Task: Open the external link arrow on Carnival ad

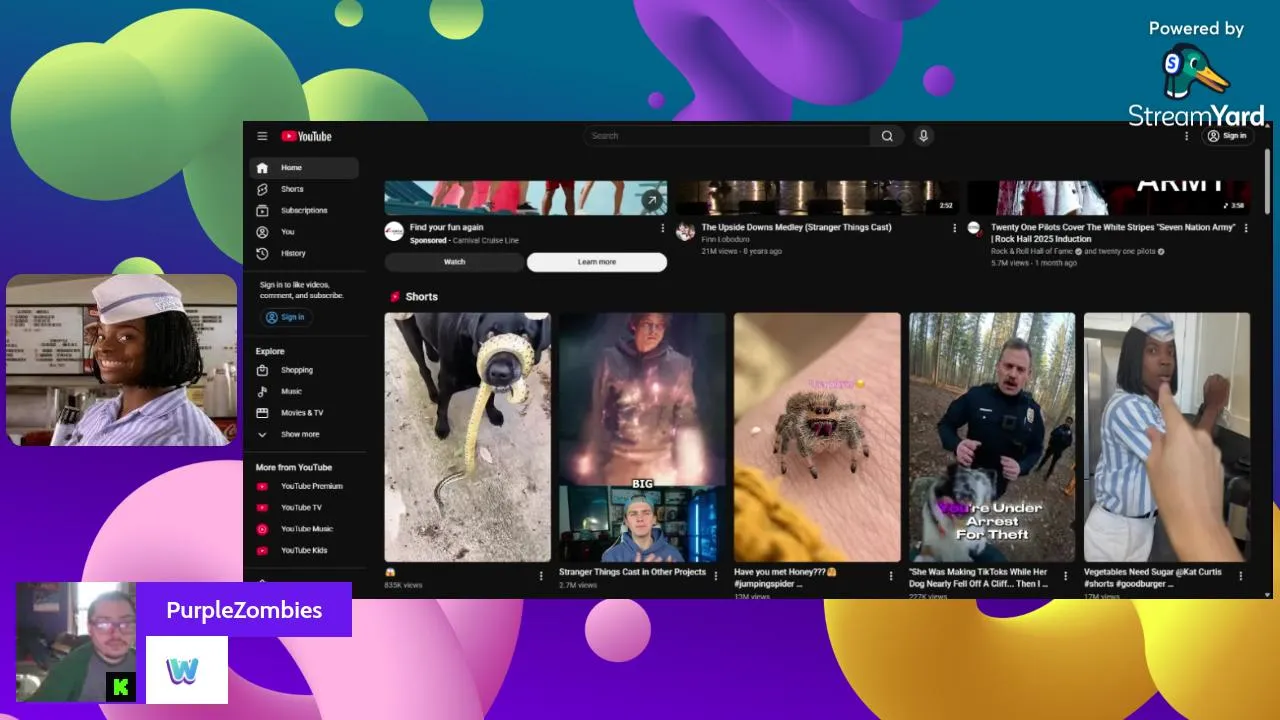Action: [x=652, y=200]
